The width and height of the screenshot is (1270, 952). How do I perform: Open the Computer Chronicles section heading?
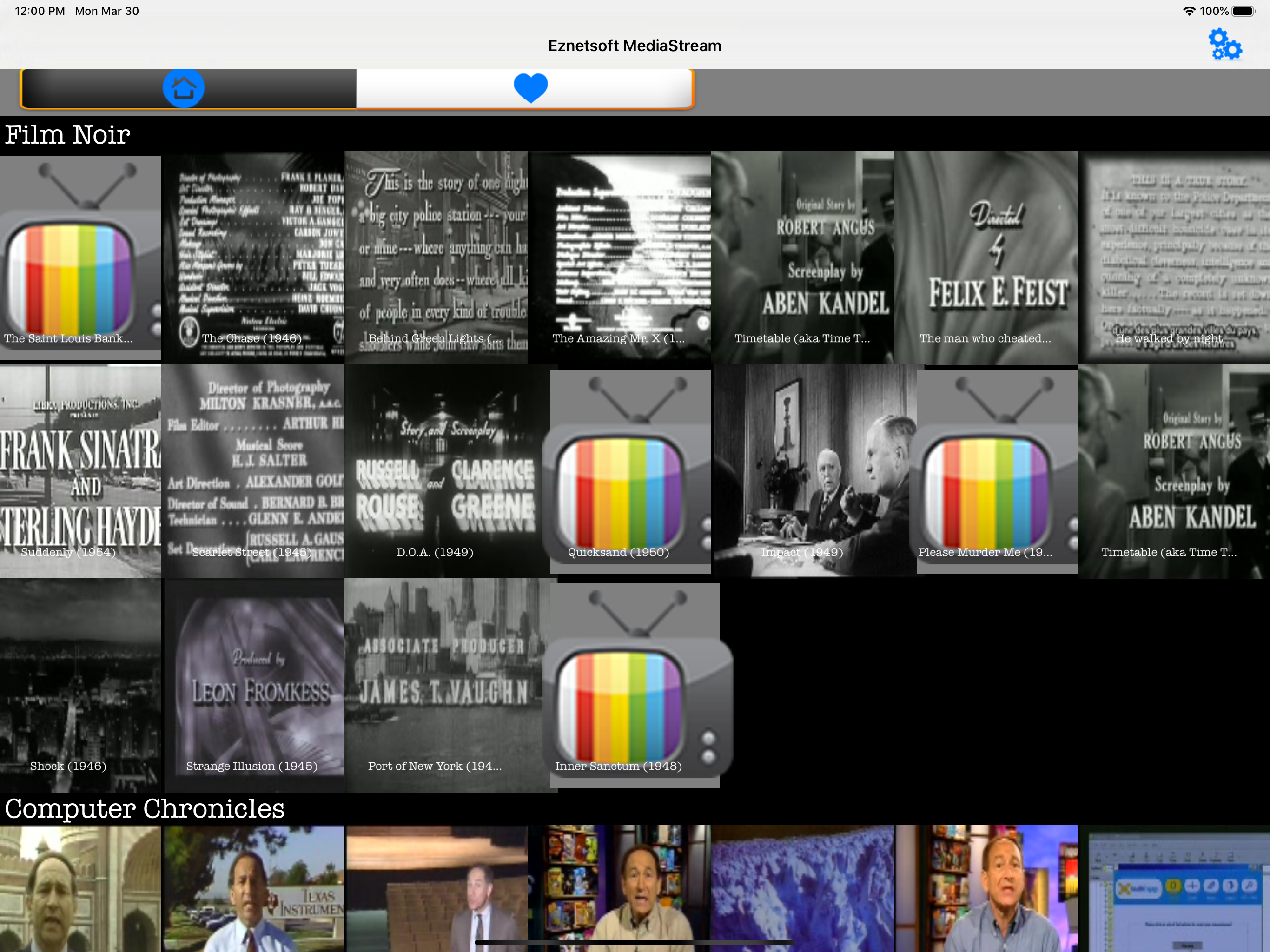[x=145, y=808]
